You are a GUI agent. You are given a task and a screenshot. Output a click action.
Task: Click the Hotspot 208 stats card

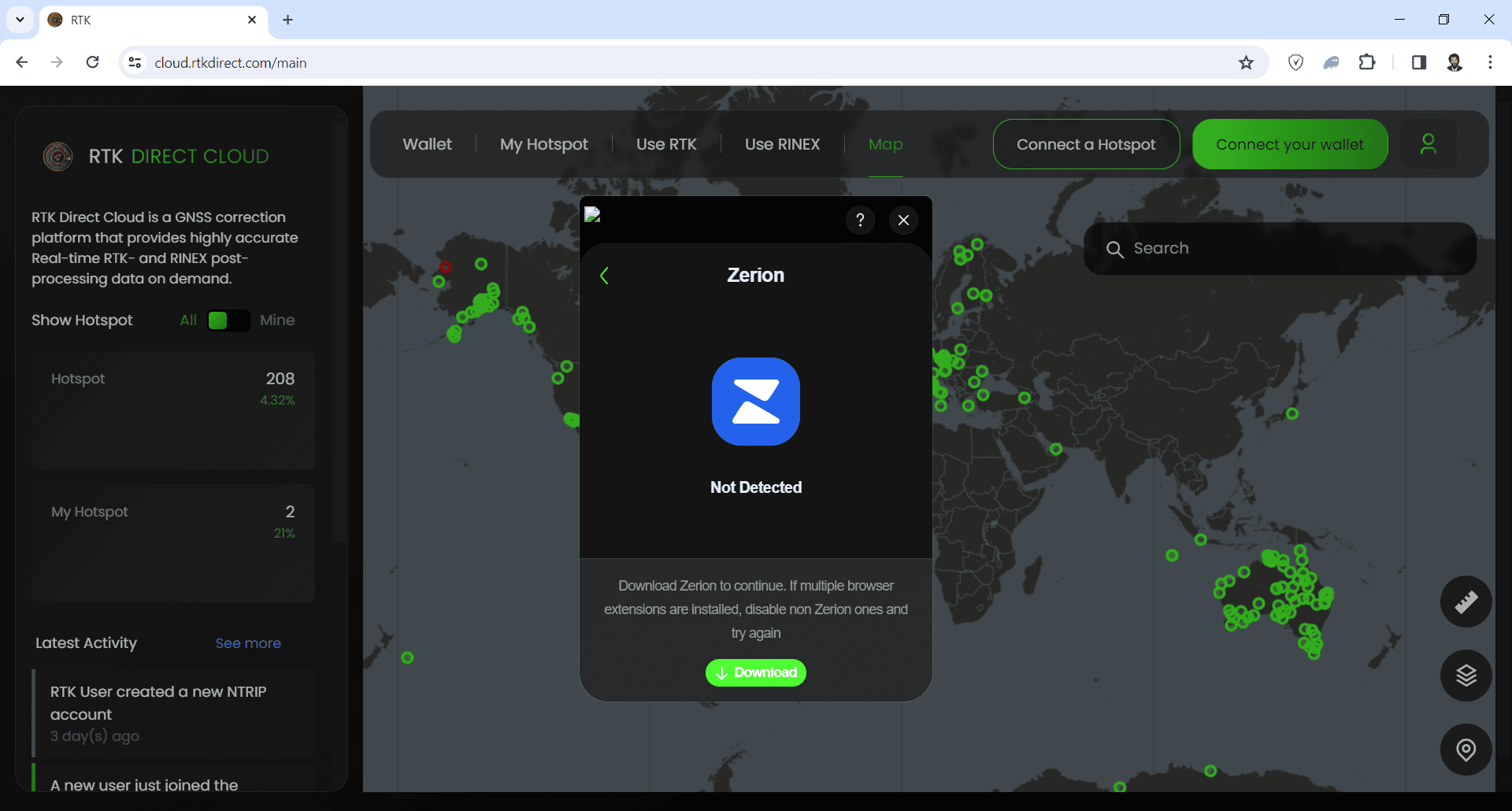[173, 410]
